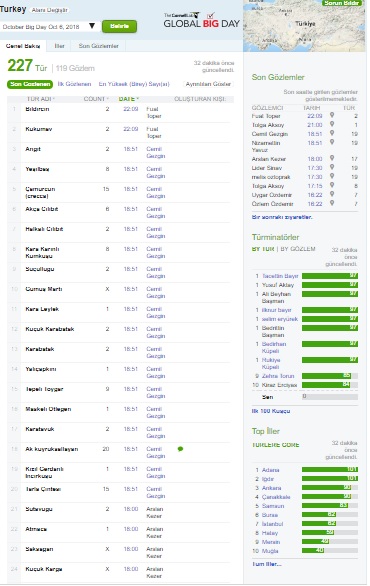
Task: Switch to the İller tab
Action: [59, 46]
